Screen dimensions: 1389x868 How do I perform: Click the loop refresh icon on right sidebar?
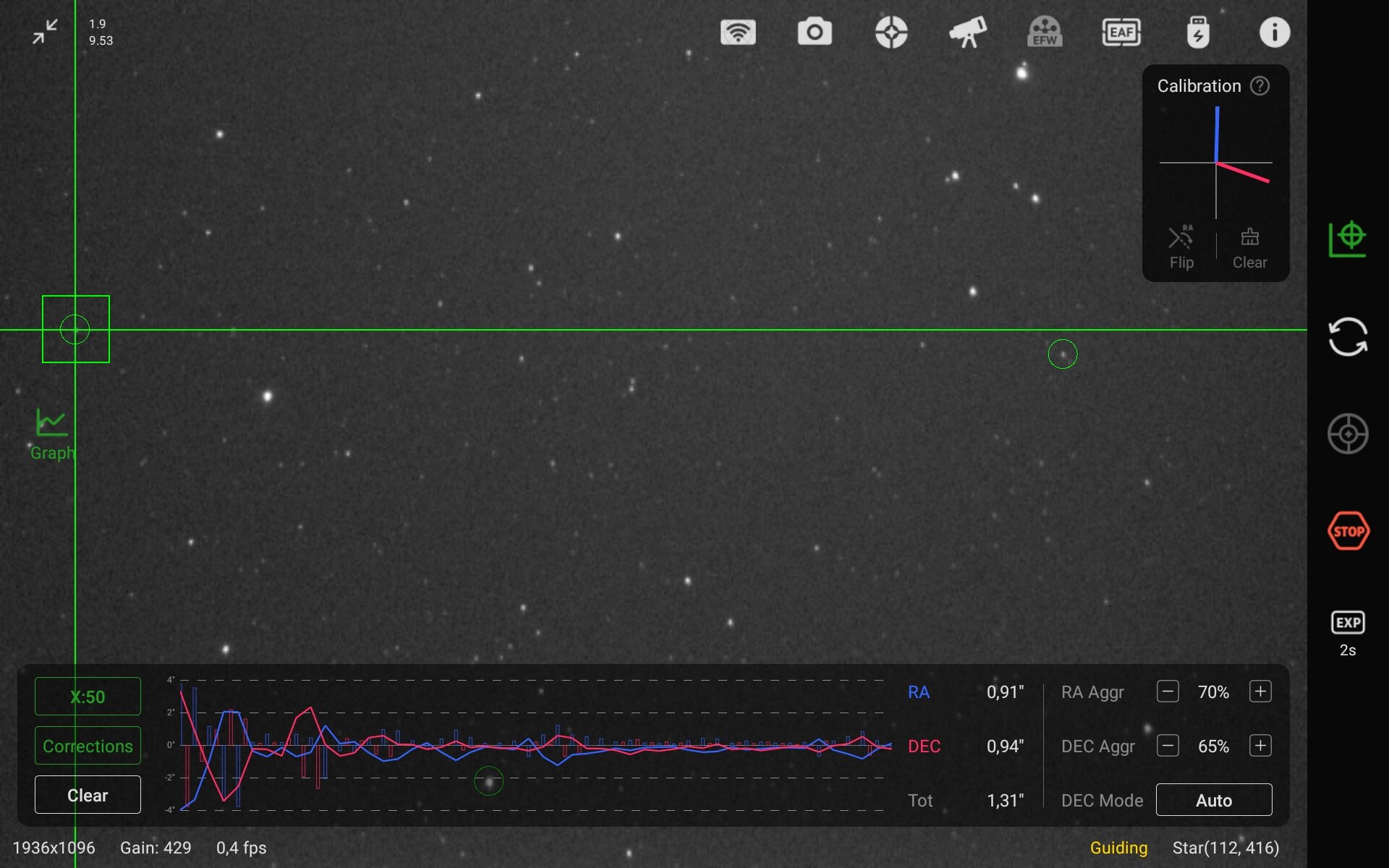click(1348, 337)
